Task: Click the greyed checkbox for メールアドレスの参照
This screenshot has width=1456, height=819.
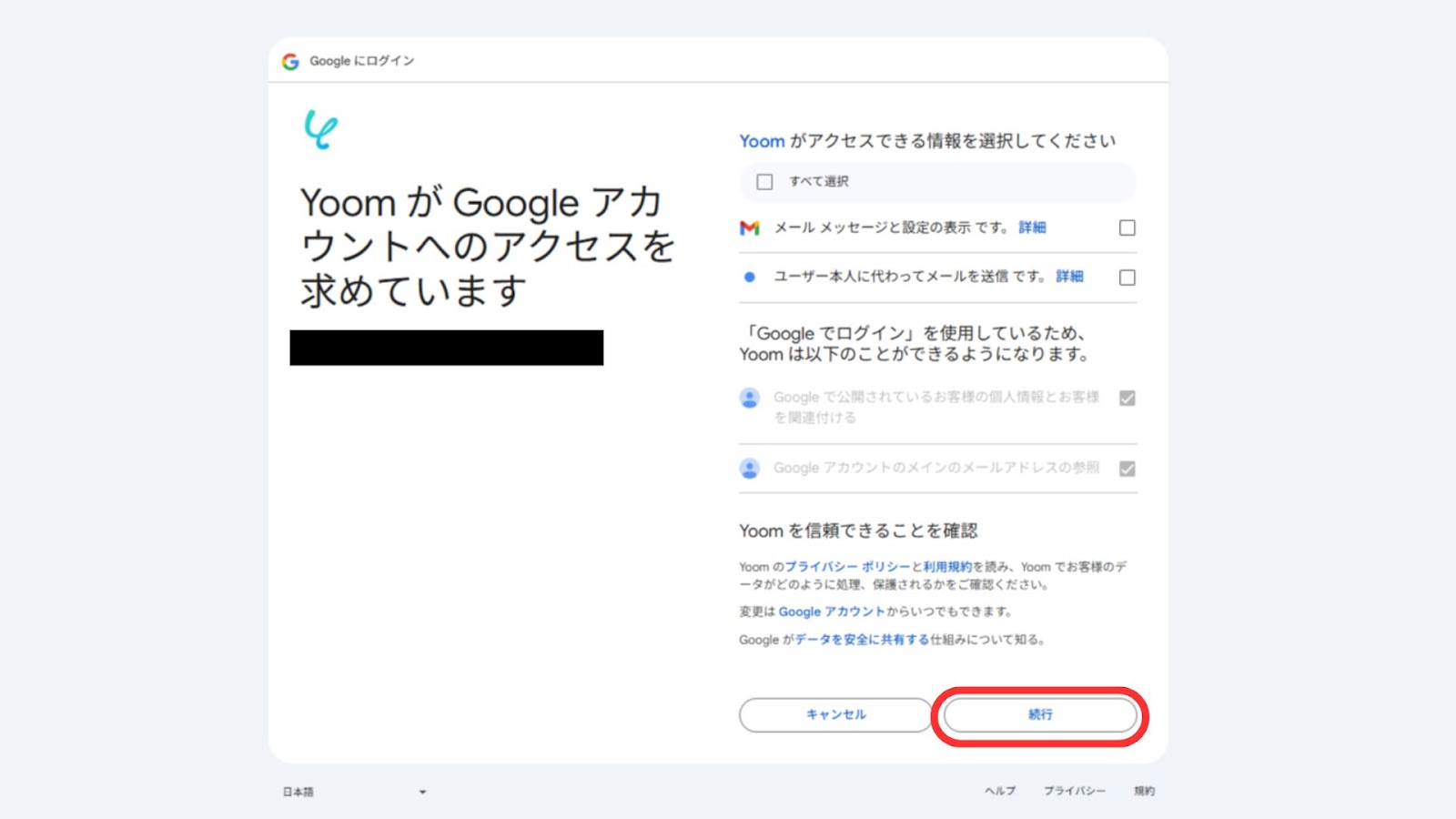Action: tap(1127, 469)
